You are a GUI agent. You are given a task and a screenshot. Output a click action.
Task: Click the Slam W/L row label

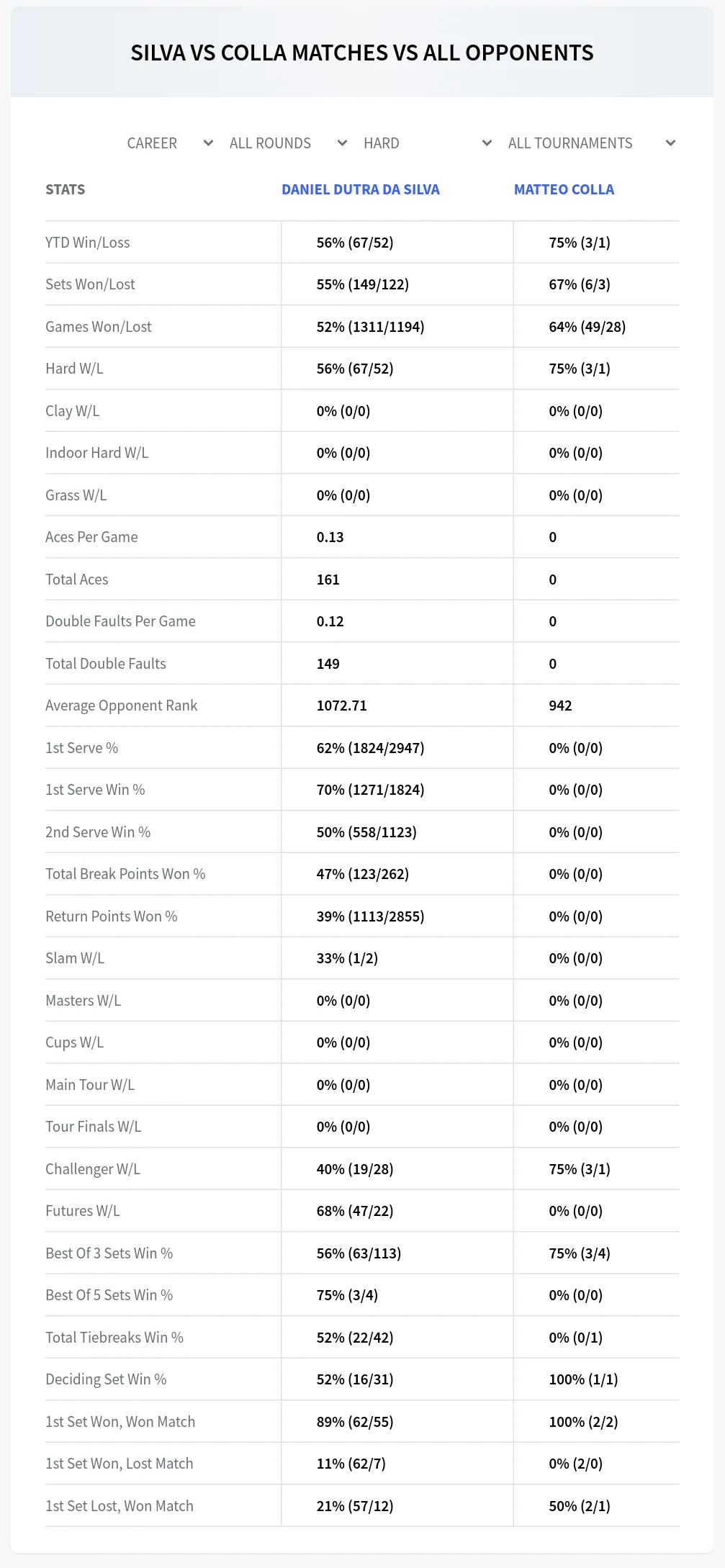[75, 958]
